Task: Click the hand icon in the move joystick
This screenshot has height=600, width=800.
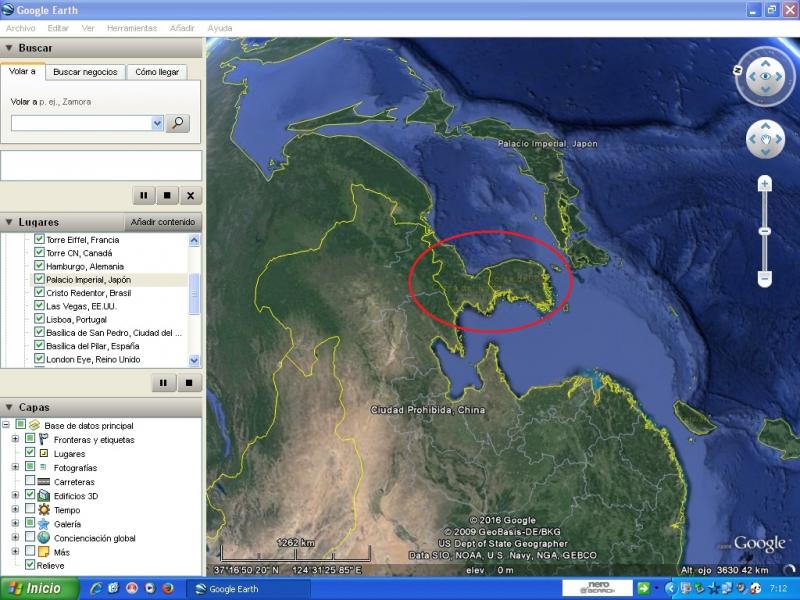Action: [765, 139]
